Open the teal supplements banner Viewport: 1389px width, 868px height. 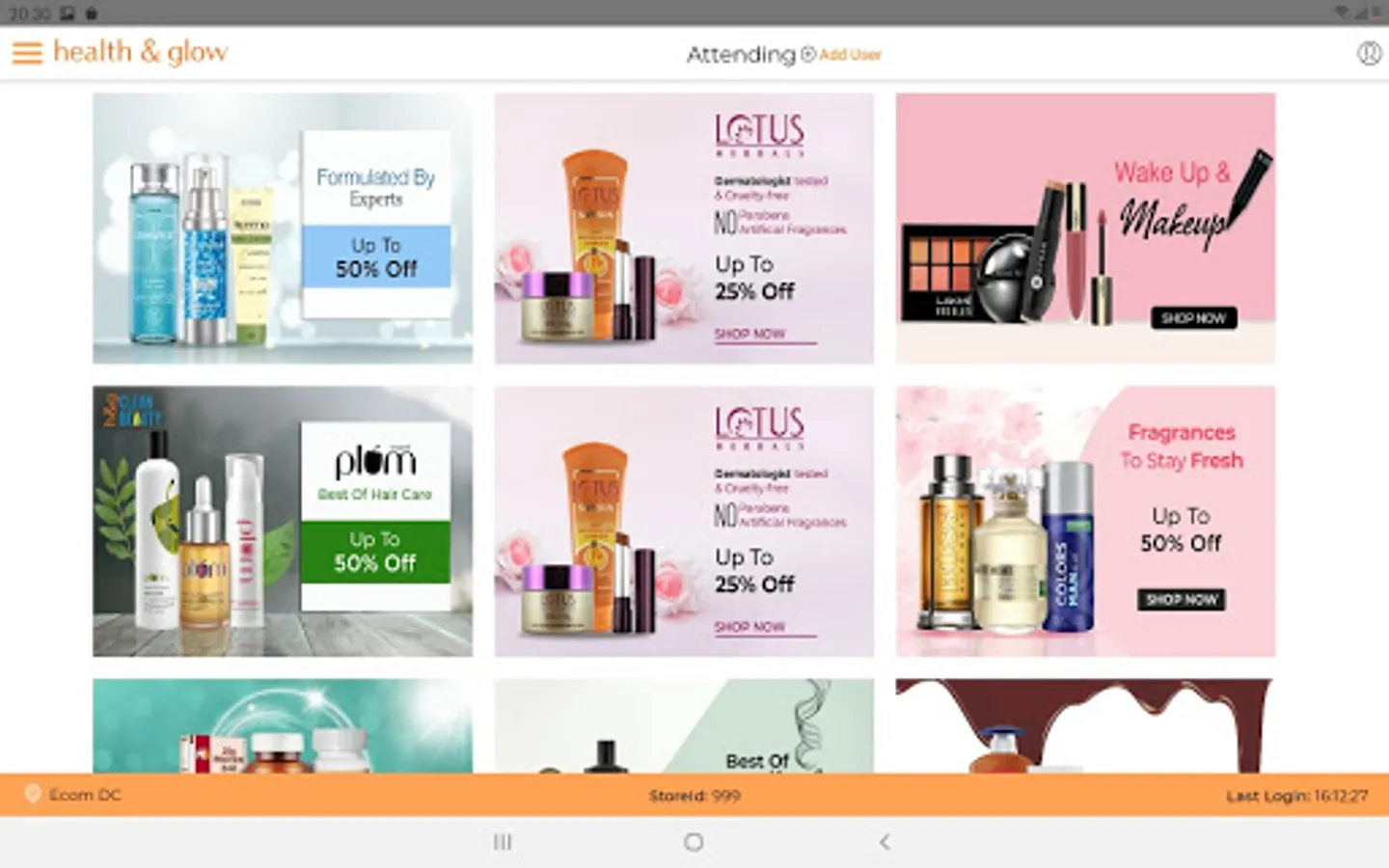pyautogui.click(x=283, y=726)
